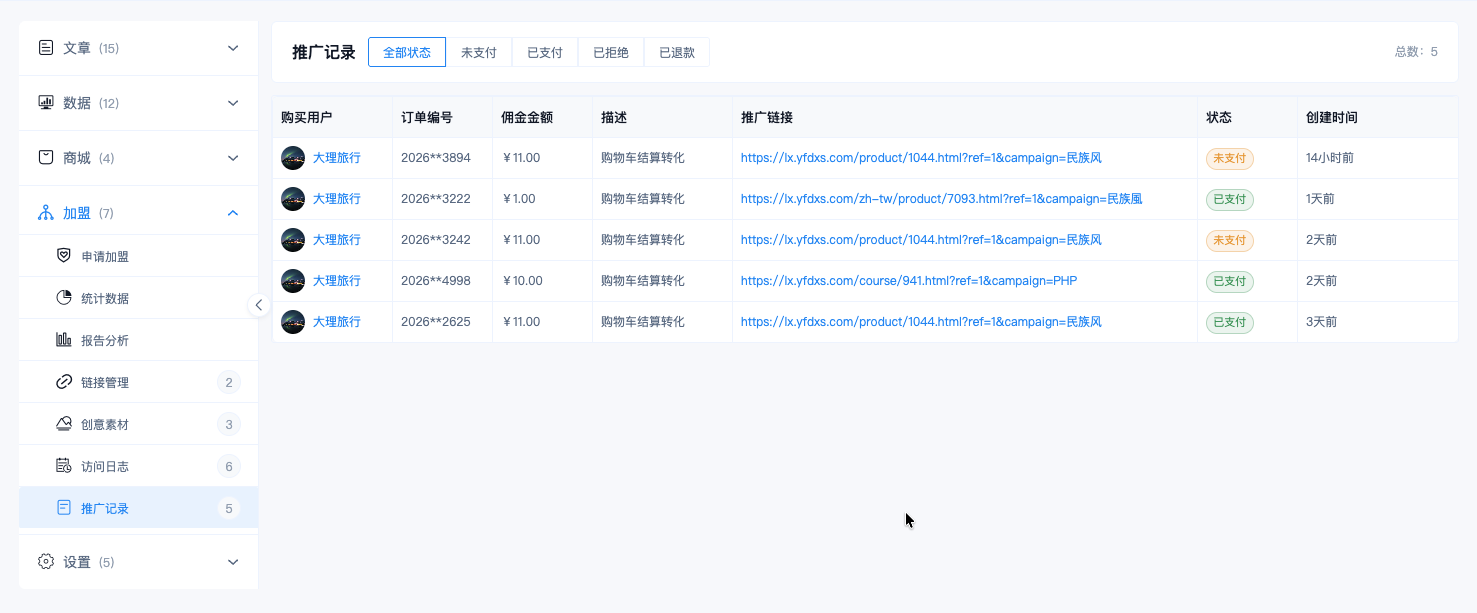The height and width of the screenshot is (613, 1477).
Task: Click the 推广记录 document icon in sidebar
Action: (x=64, y=508)
